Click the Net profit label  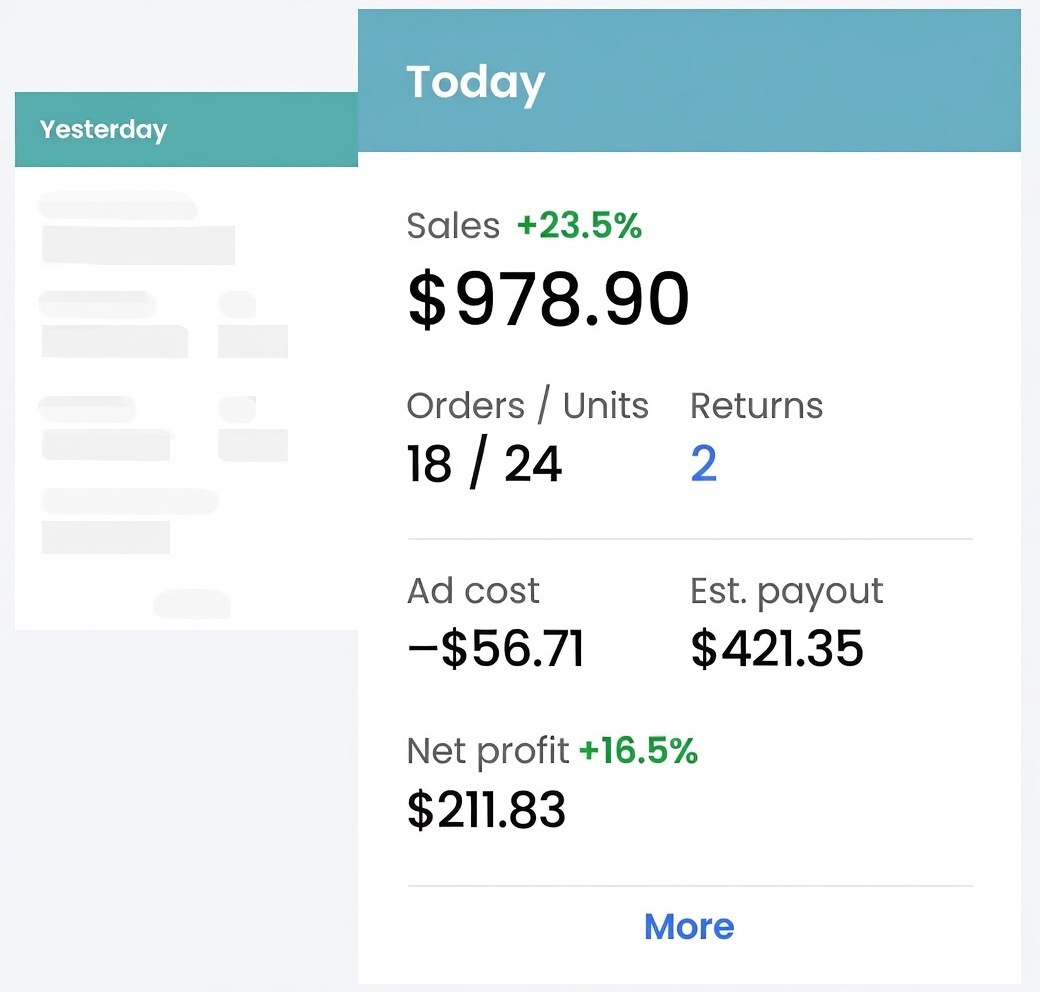point(489,751)
